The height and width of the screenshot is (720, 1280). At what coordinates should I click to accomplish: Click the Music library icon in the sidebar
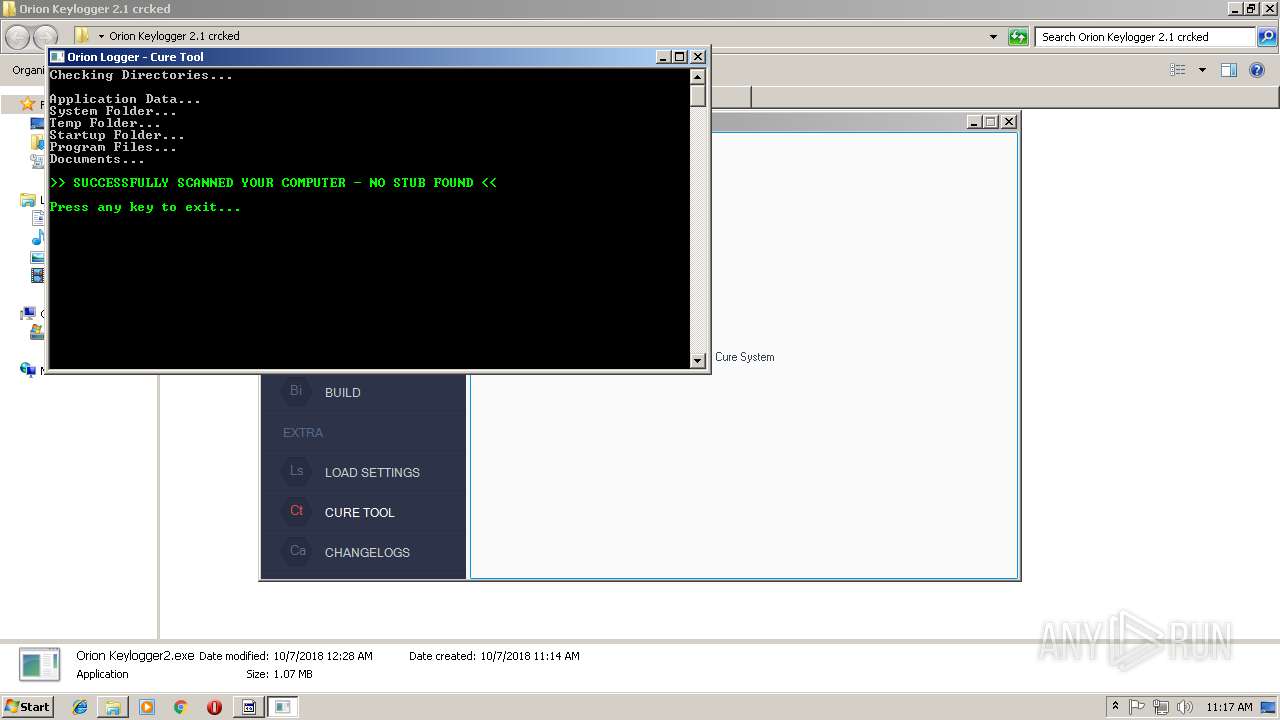[38, 237]
